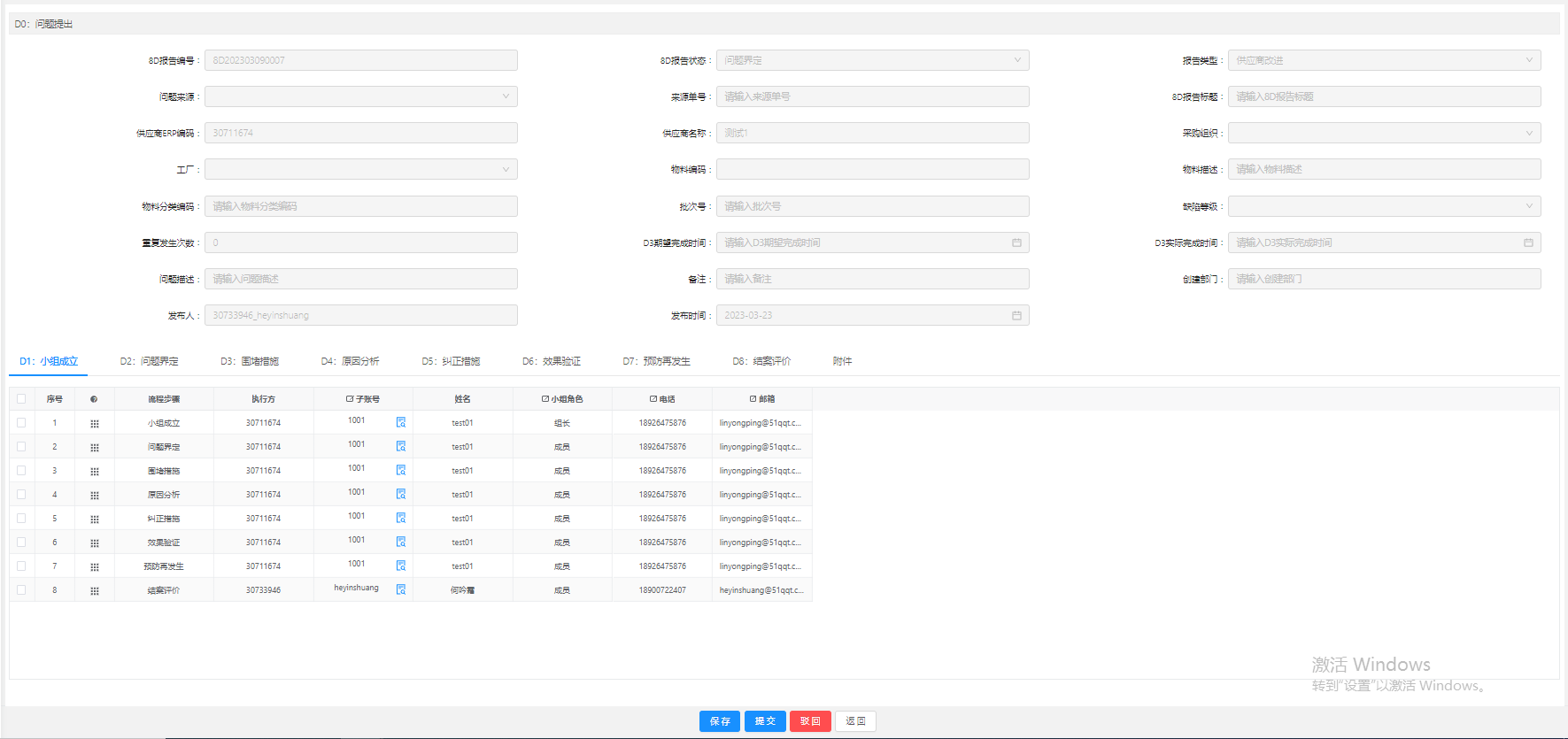Check the checkbox for row 2 问题界定
The image size is (1568, 739).
21,447
